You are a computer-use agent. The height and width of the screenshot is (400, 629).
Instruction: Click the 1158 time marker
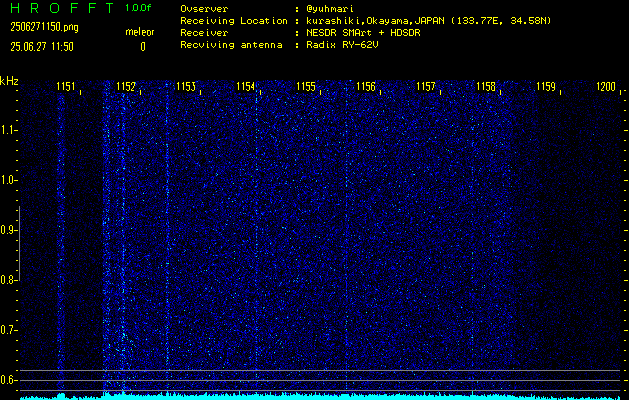tap(486, 87)
